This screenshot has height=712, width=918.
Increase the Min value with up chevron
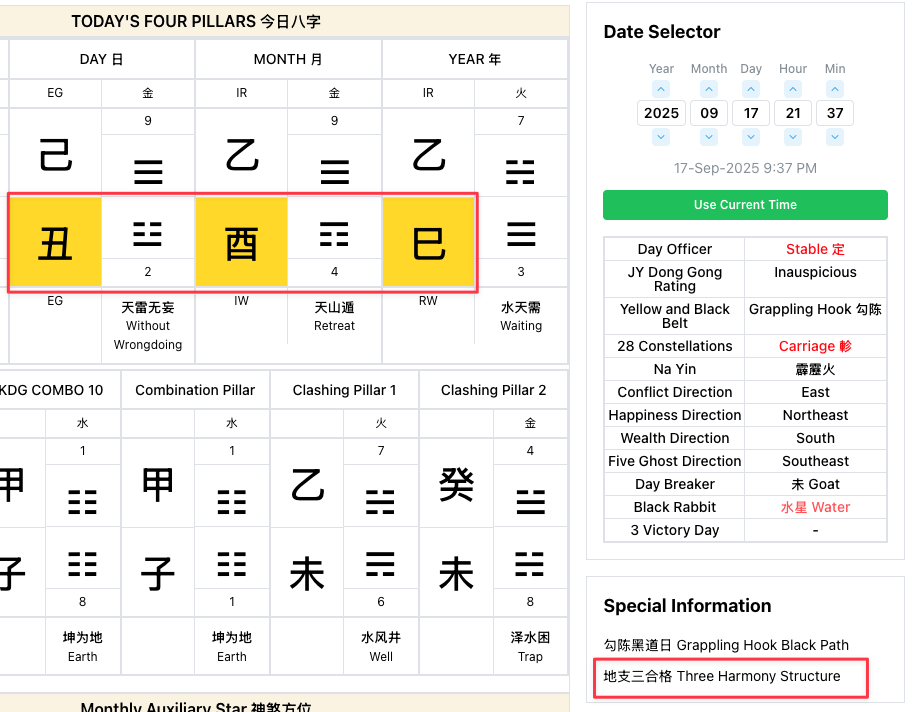(x=835, y=90)
